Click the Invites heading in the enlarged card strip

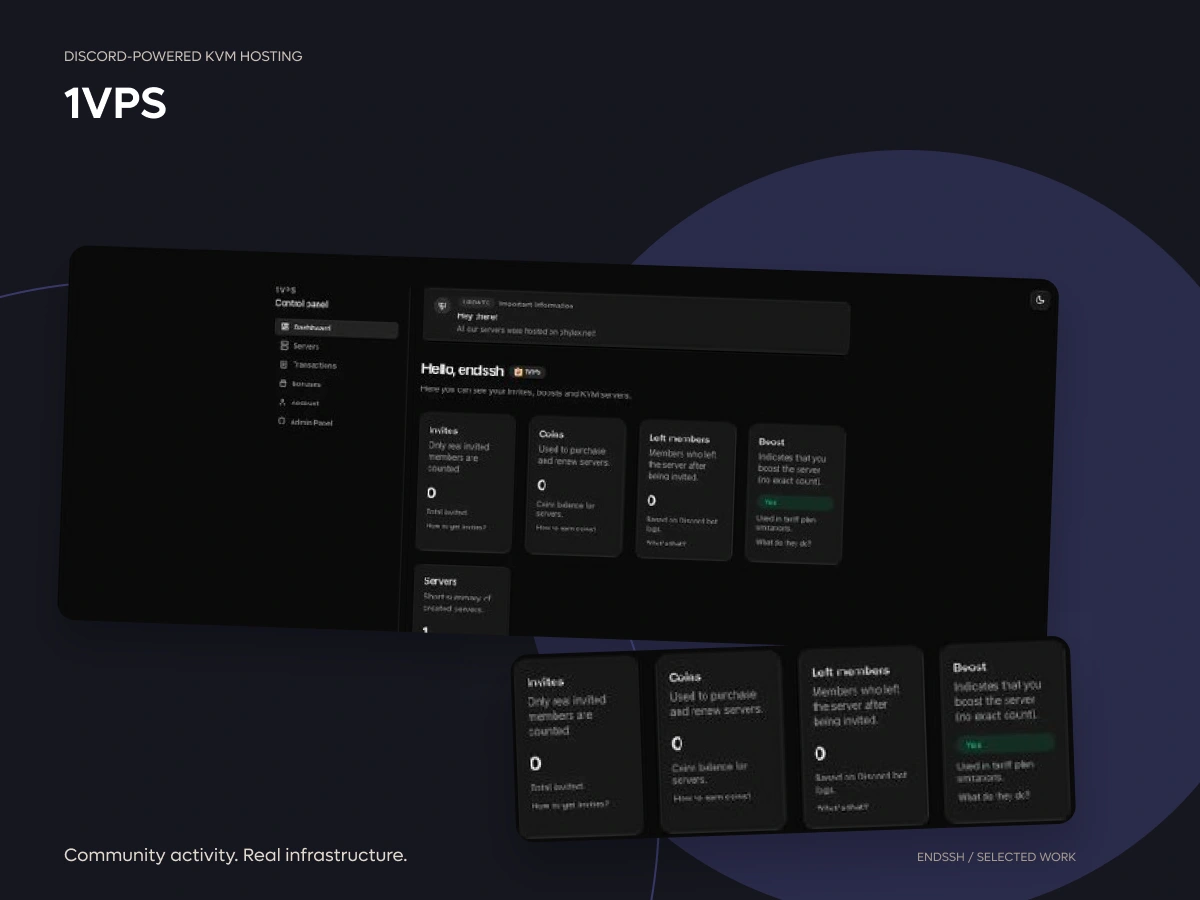click(546, 682)
